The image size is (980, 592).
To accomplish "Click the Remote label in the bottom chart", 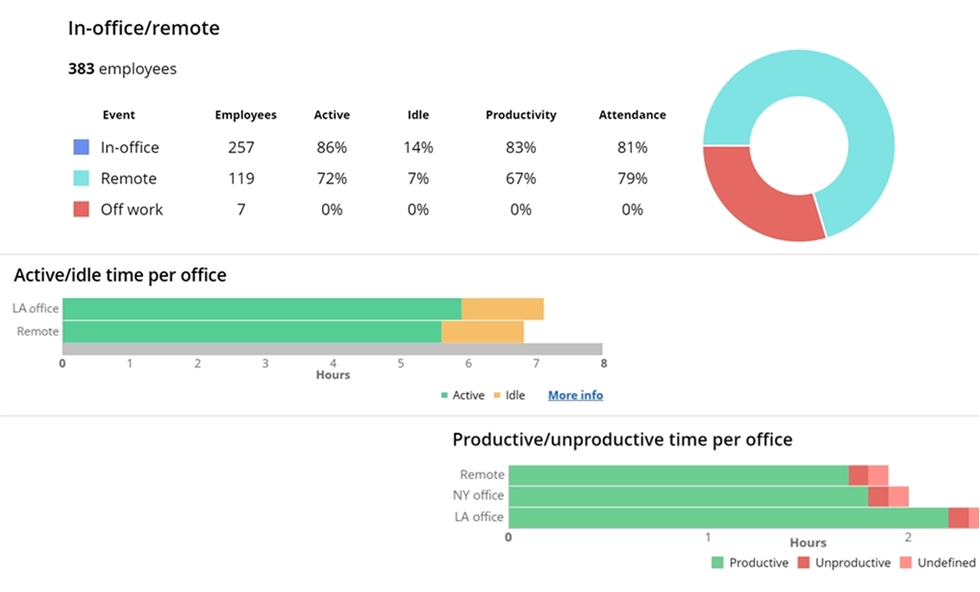I will tap(483, 474).
